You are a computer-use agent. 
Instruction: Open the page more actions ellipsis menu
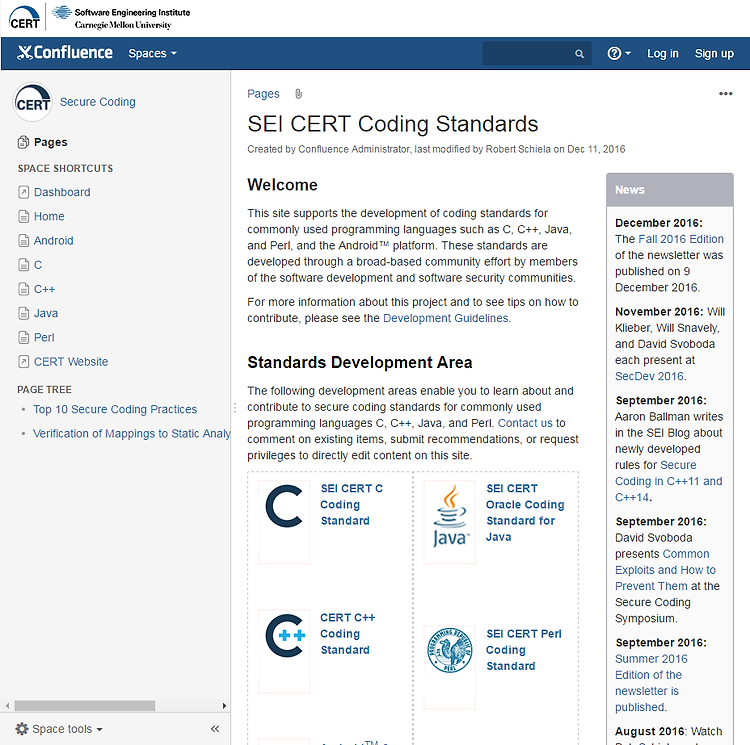coord(725,94)
